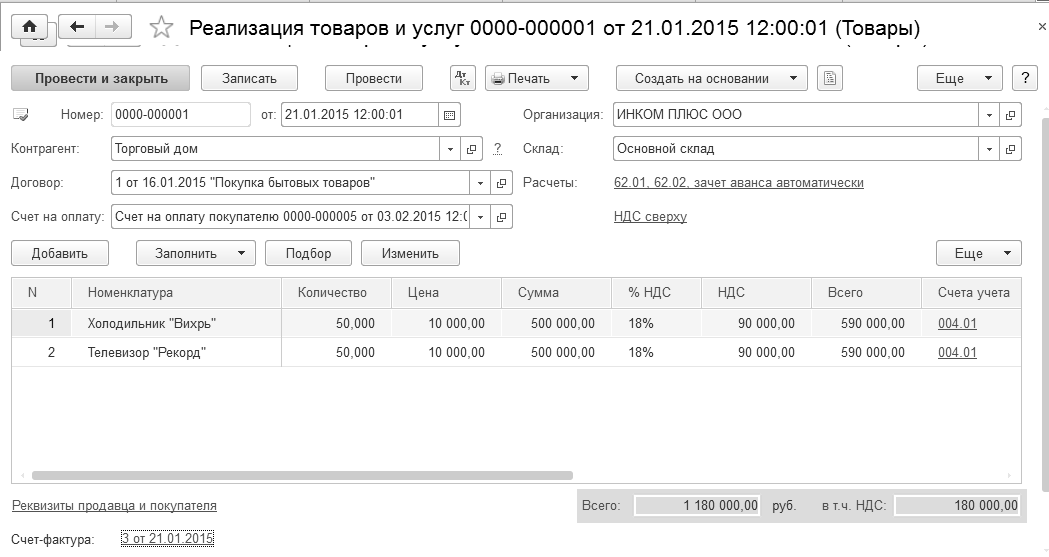Navigate forward with right arrow
Image resolution: width=1049 pixels, height=557 pixels.
(112, 27)
